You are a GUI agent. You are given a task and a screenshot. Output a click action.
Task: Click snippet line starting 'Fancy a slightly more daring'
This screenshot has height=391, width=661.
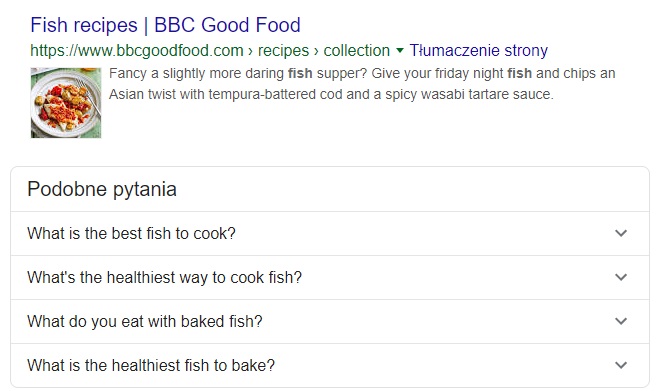click(x=362, y=73)
